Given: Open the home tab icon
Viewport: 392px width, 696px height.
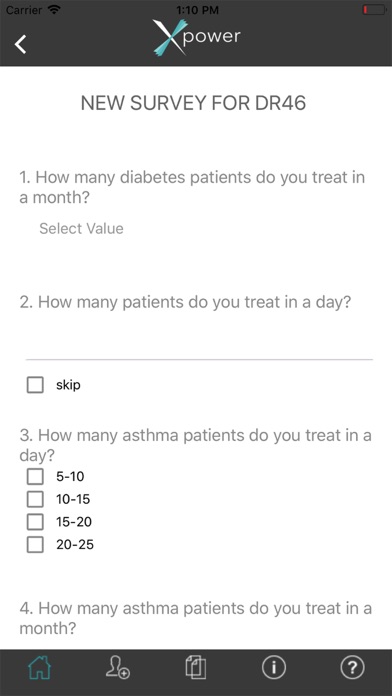Looking at the screenshot, I should coord(40,667).
